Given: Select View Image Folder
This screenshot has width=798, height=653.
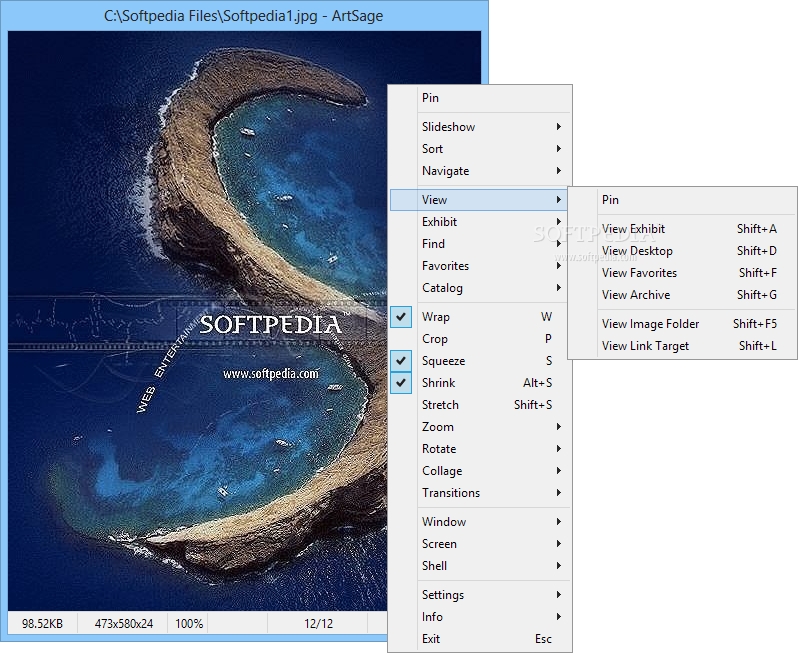Looking at the screenshot, I should click(682, 324).
